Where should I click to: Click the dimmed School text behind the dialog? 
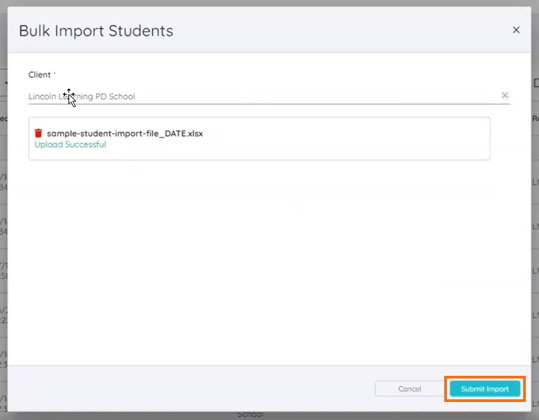[x=251, y=415]
